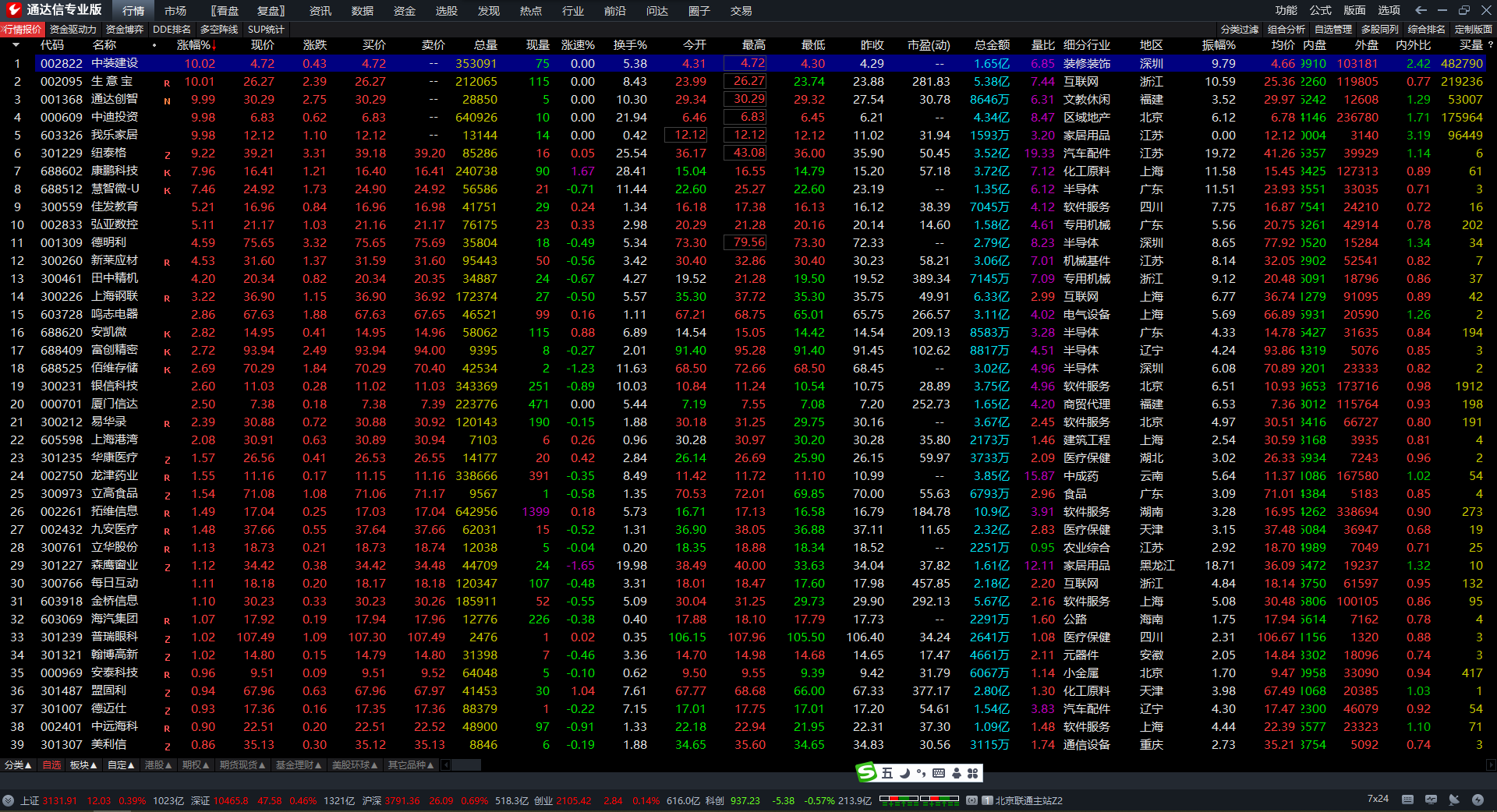Image resolution: width=1497 pixels, height=812 pixels.
Task: Toggle the Sogou moon half-width icon
Action: point(904,773)
